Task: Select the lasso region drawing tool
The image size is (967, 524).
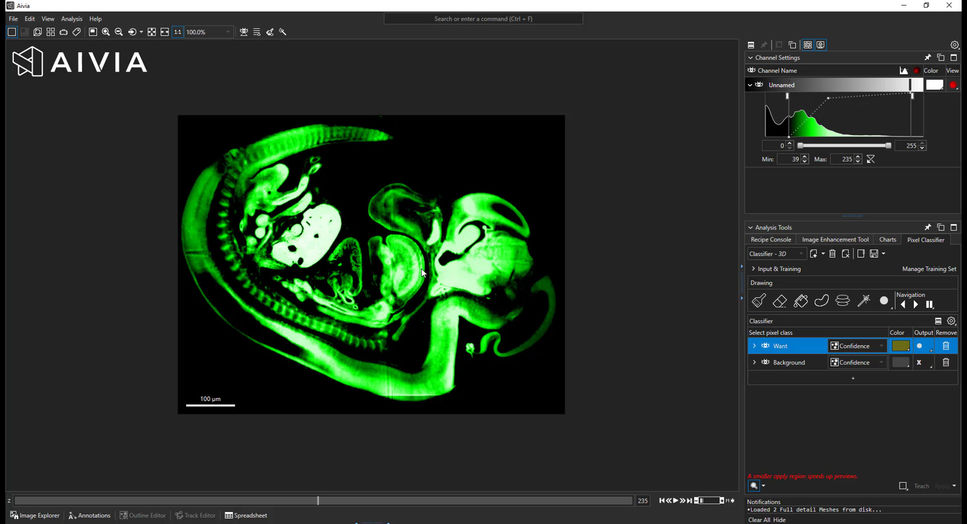Action: (x=821, y=301)
